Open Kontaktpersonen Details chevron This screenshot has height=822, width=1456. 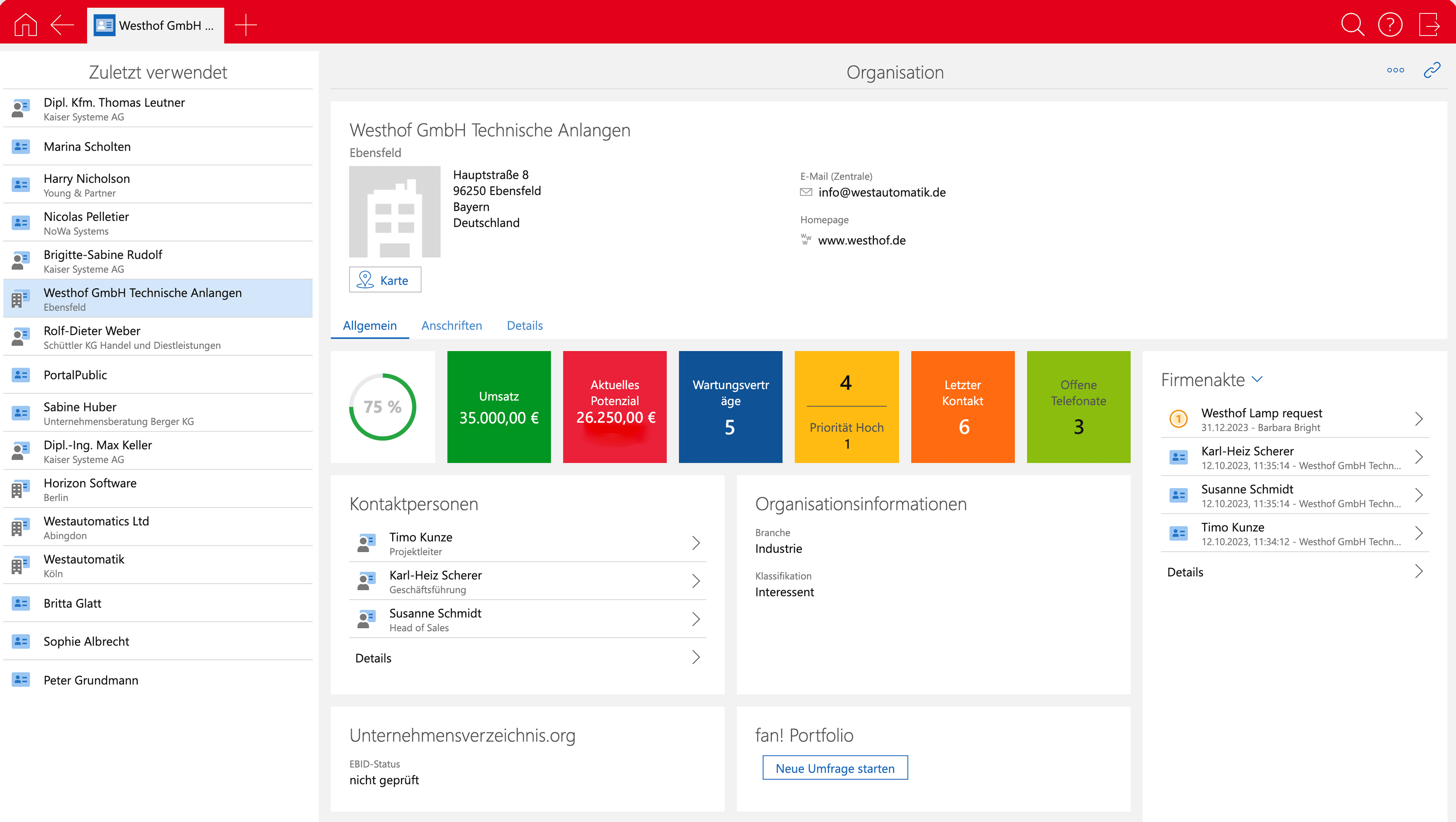(696, 657)
